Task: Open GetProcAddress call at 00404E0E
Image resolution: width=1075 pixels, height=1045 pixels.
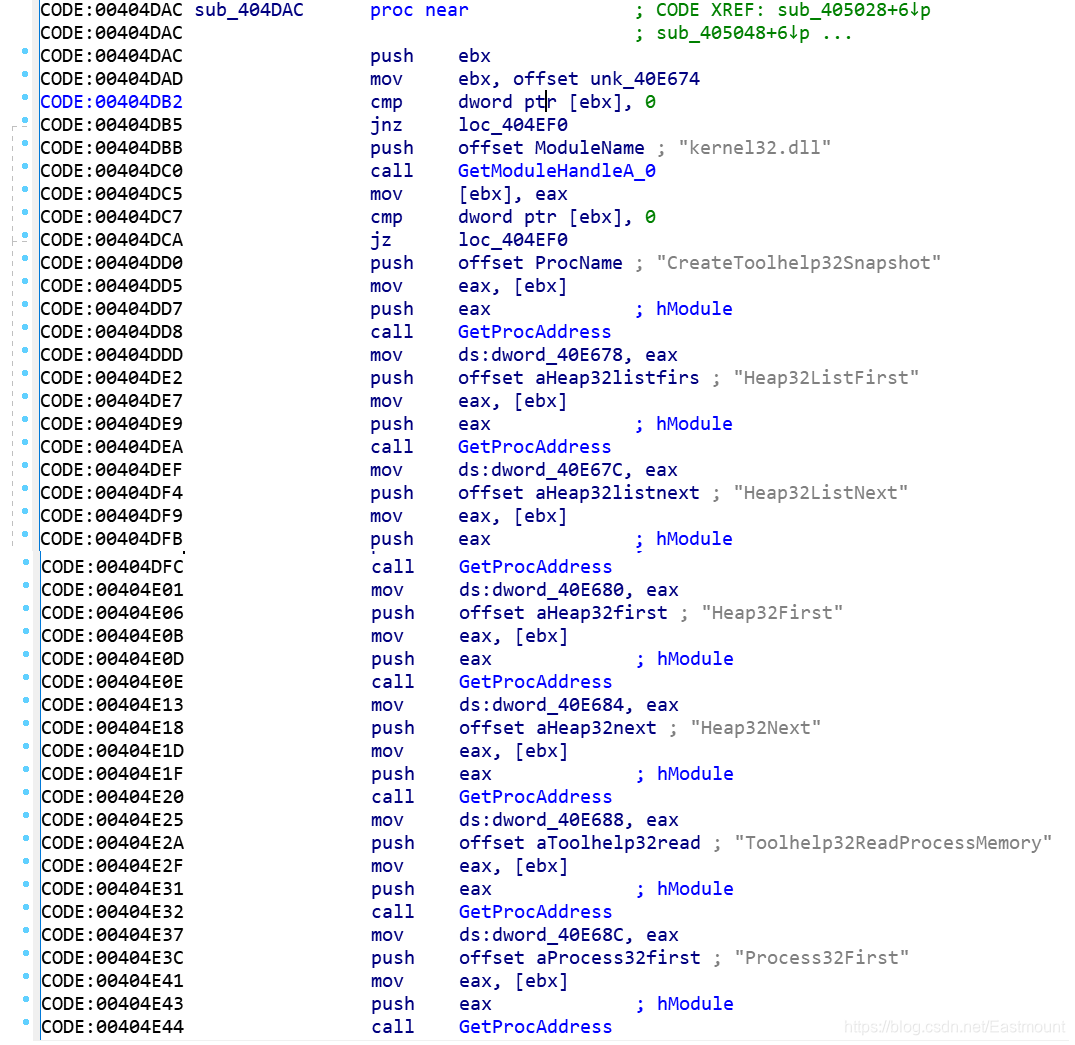Action: coord(535,682)
